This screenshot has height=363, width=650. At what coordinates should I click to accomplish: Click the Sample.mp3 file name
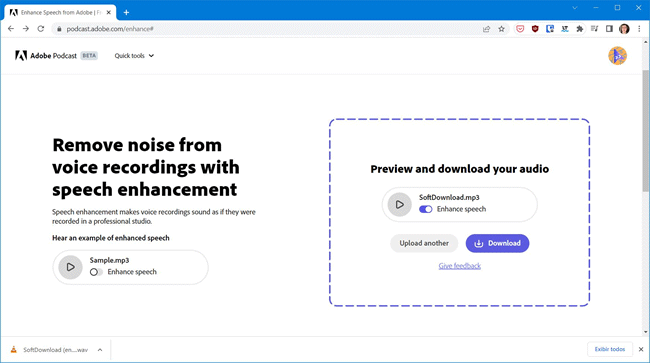click(x=109, y=260)
